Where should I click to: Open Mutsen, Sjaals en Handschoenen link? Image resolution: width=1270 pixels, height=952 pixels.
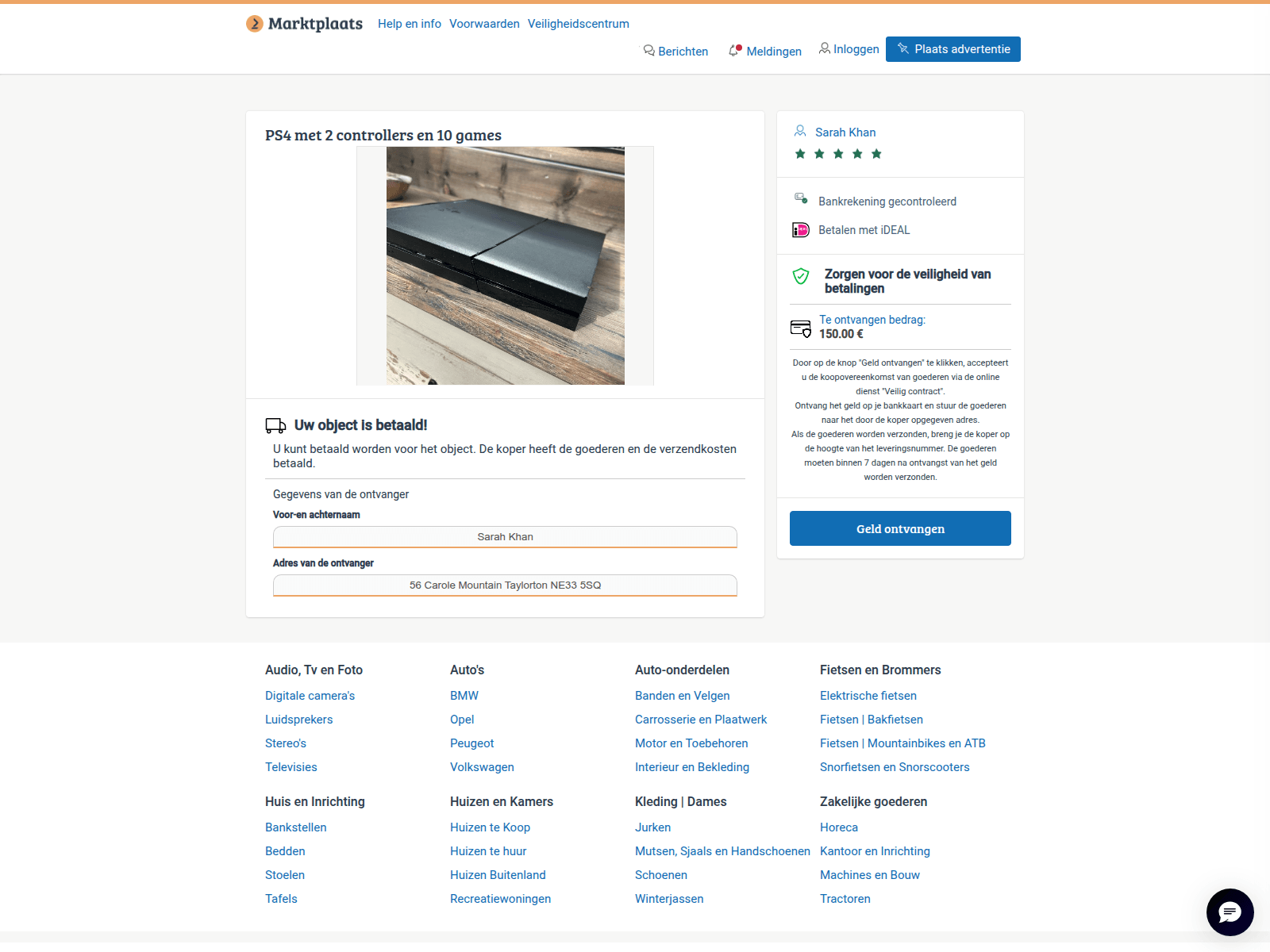(722, 851)
